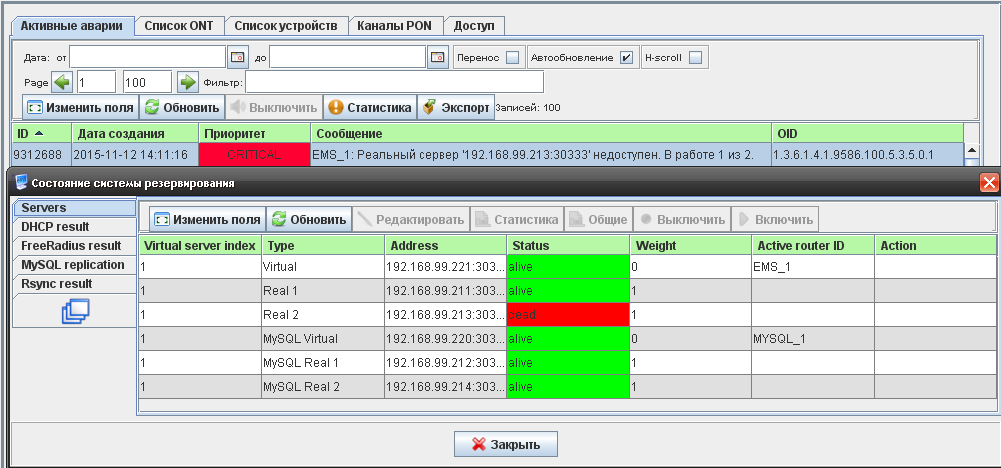
Task: Enable the H-scroll checkbox
Action: coord(695,57)
